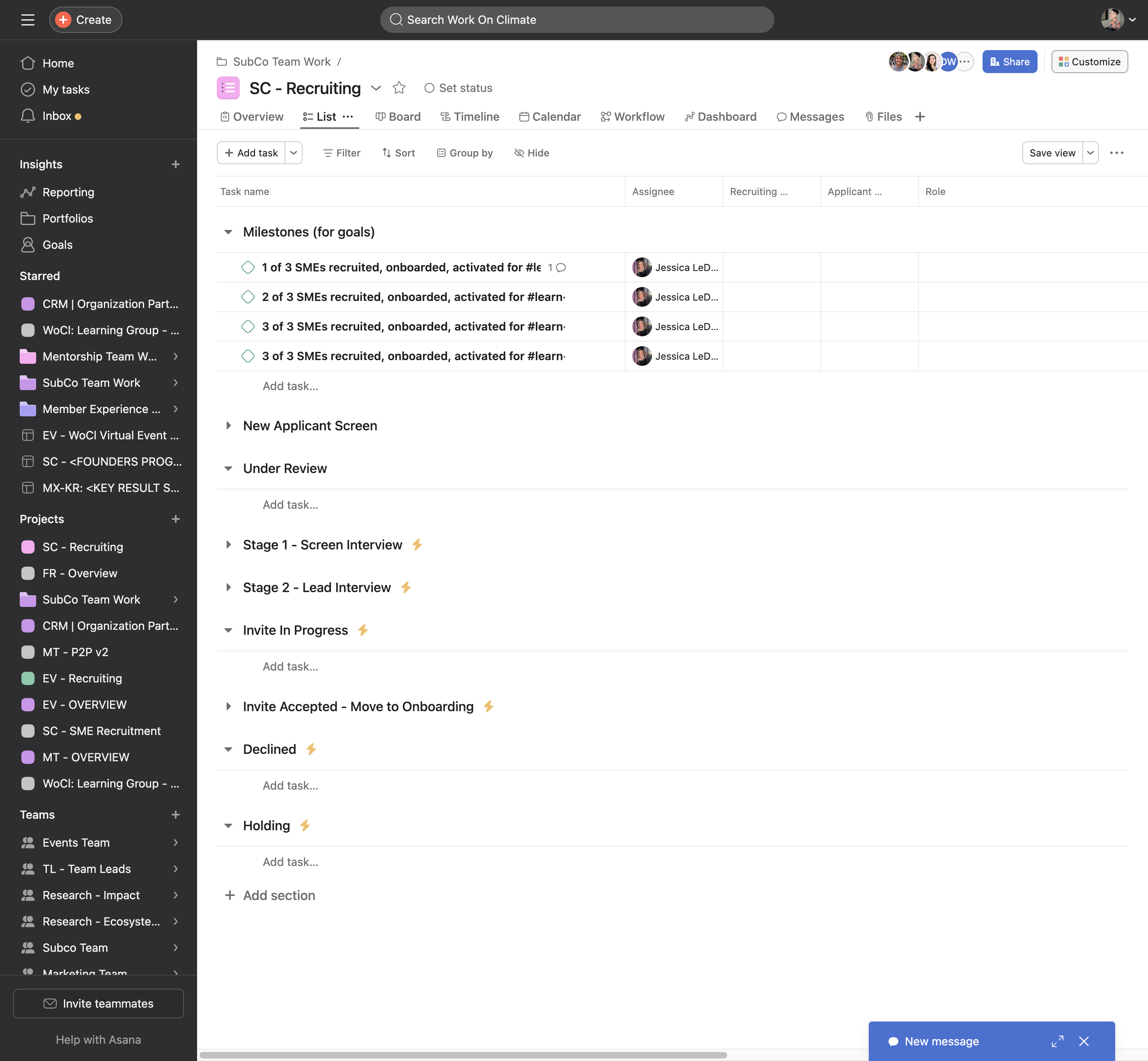Open Save view dropdown arrow
Image resolution: width=1148 pixels, height=1061 pixels.
pyautogui.click(x=1090, y=153)
